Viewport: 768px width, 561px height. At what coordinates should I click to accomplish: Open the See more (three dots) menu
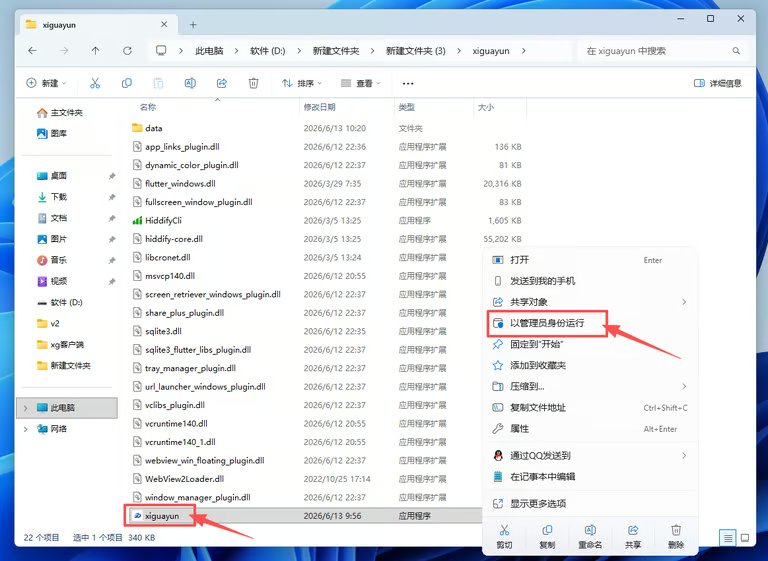[x=408, y=83]
